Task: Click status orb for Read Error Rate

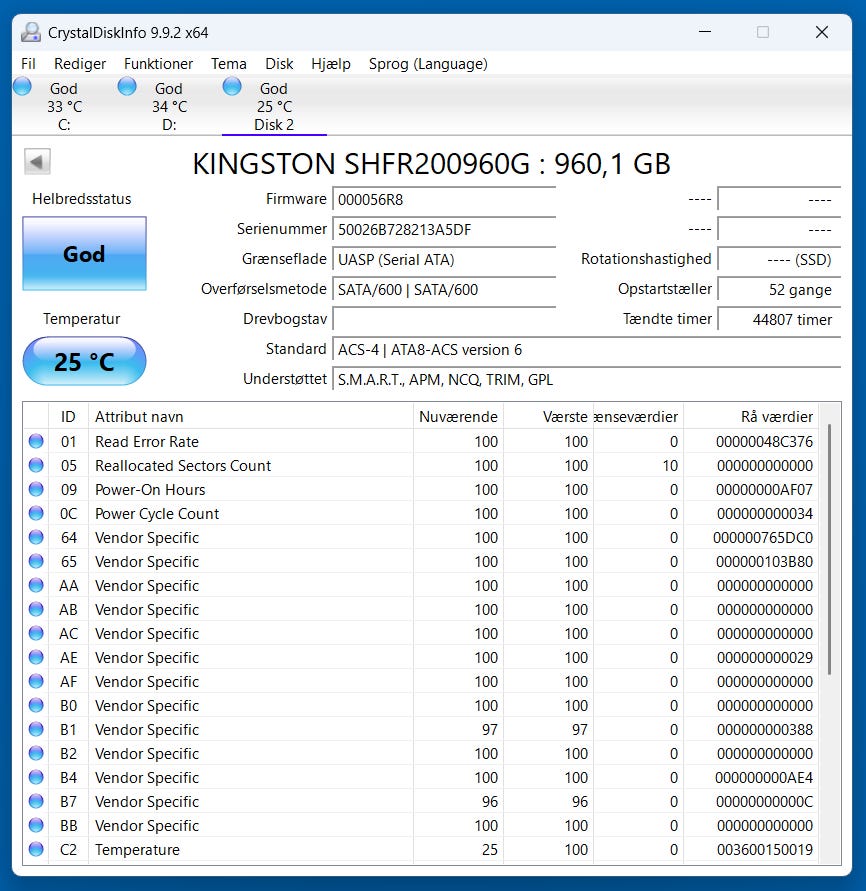Action: click(x=36, y=442)
